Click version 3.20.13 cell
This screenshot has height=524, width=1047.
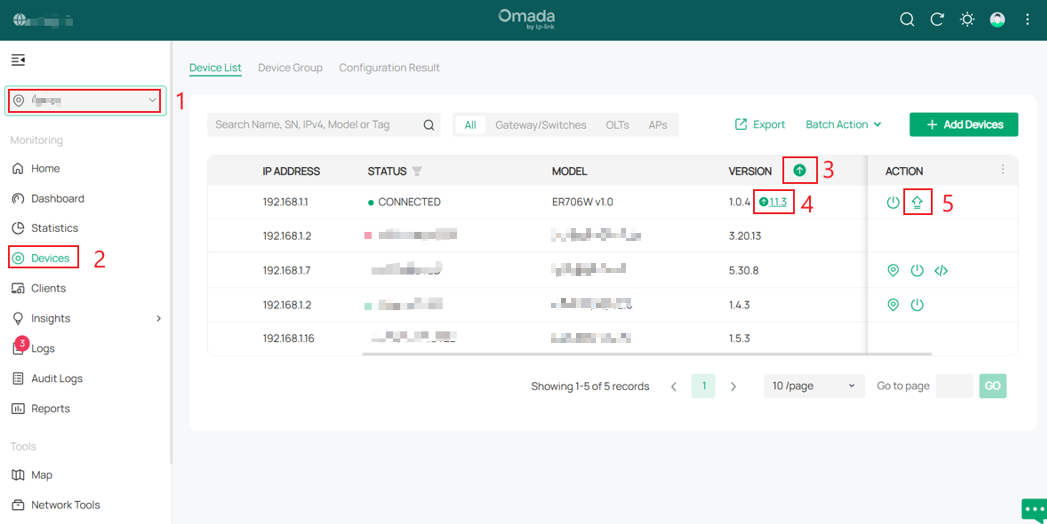click(745, 236)
